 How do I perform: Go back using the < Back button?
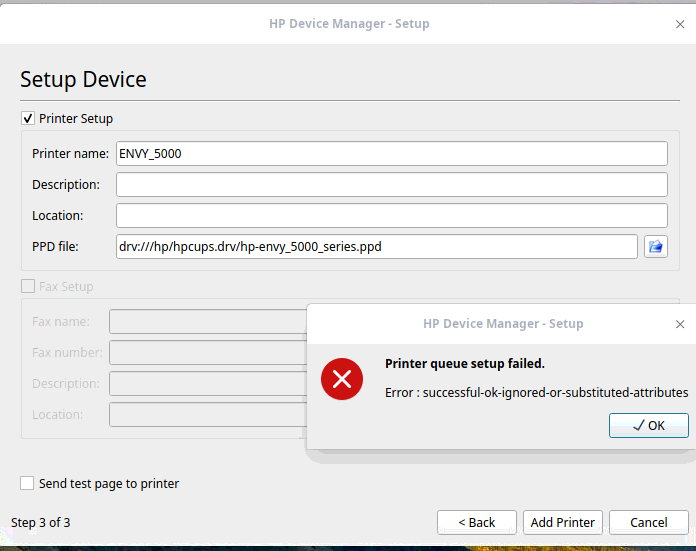(477, 522)
